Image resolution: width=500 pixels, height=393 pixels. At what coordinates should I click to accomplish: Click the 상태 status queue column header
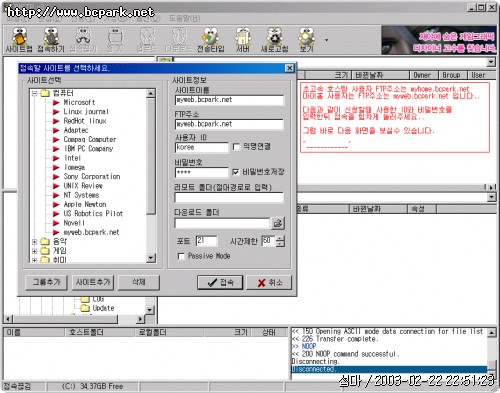point(269,332)
